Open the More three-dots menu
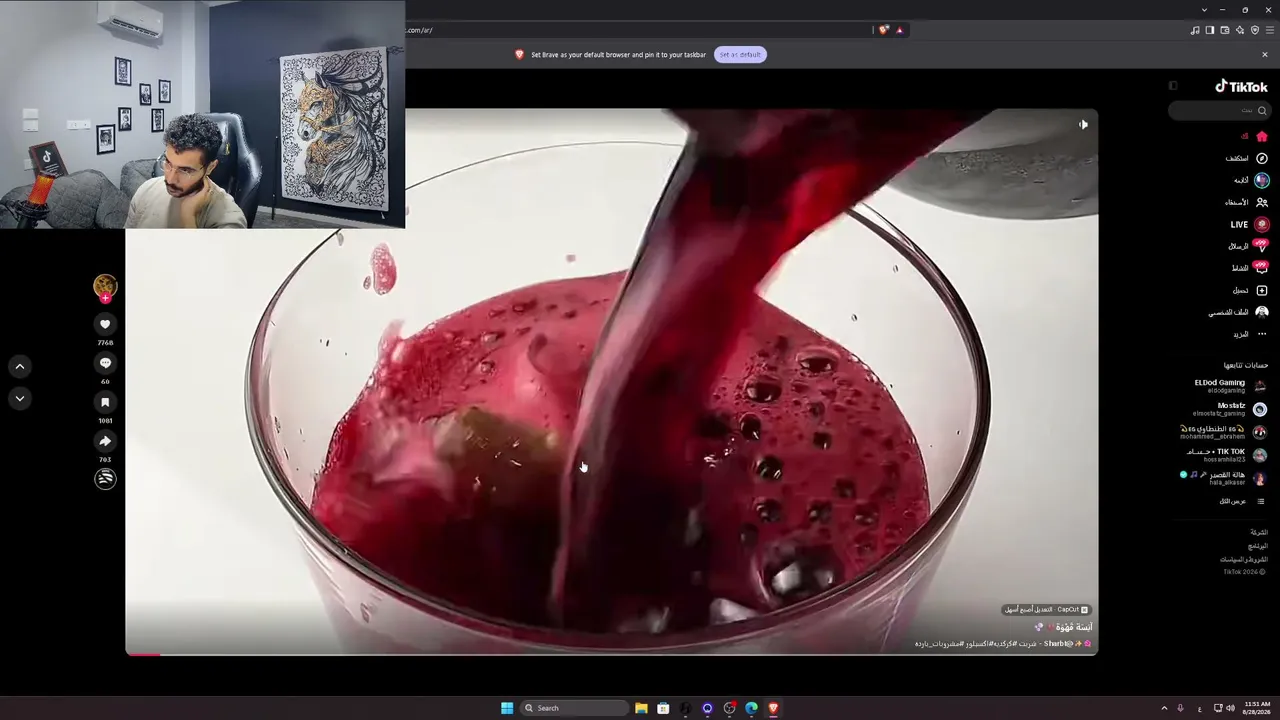This screenshot has height=720, width=1280. (1262, 334)
